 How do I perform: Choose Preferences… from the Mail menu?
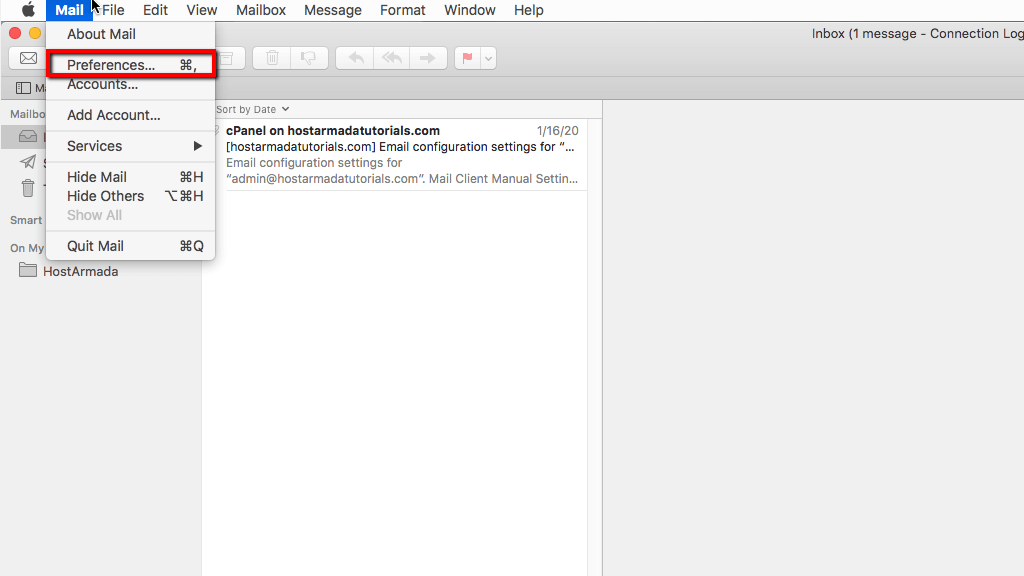[x=131, y=65]
